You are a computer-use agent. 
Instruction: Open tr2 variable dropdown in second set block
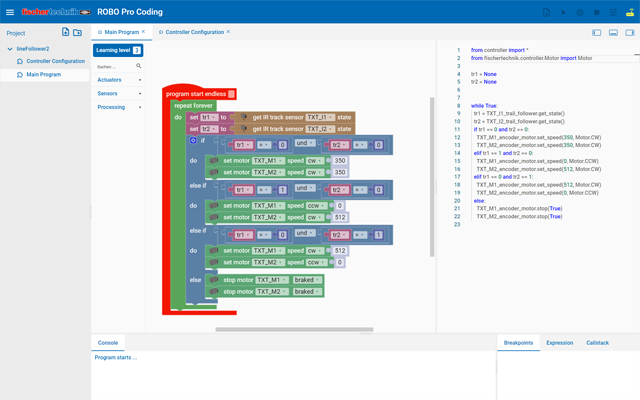(x=209, y=129)
